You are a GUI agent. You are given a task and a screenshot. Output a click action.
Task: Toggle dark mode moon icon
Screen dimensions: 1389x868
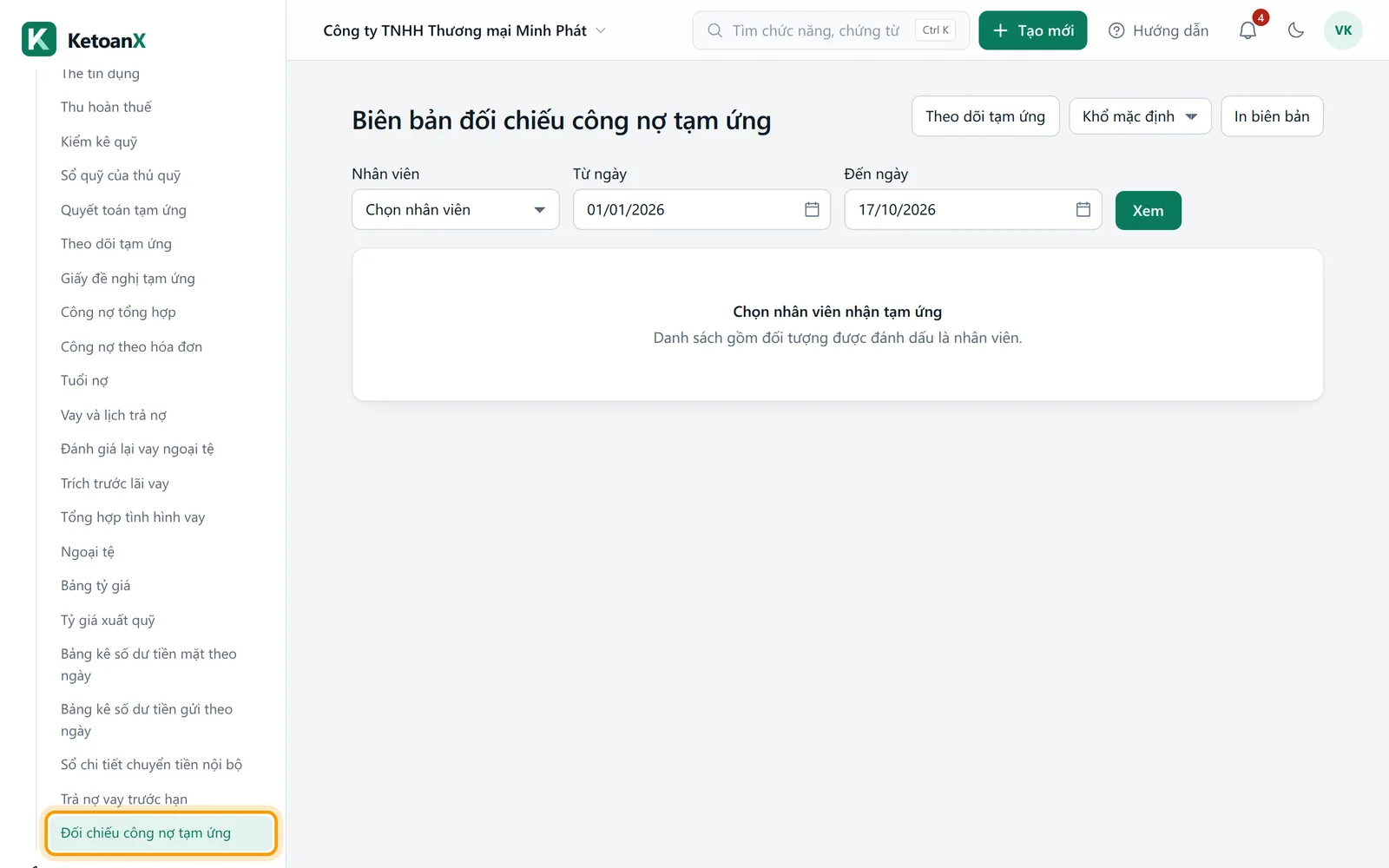1296,30
